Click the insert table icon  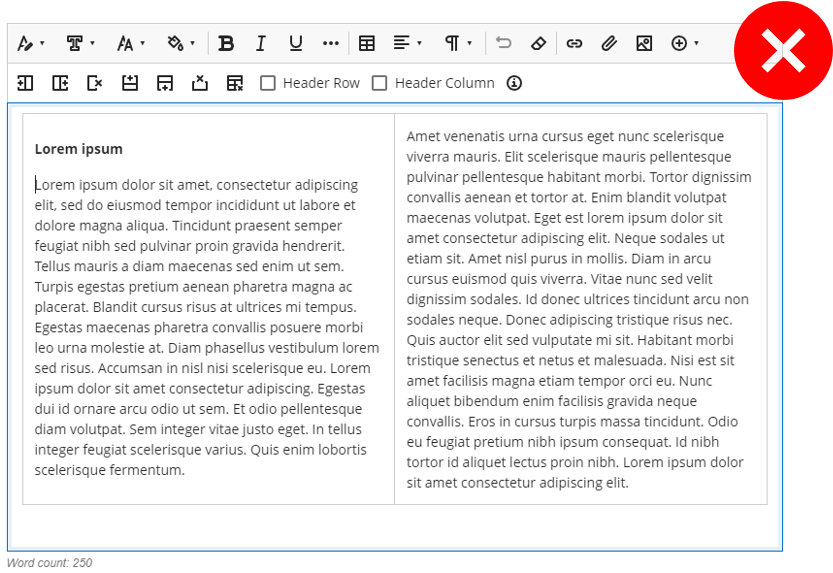(367, 44)
